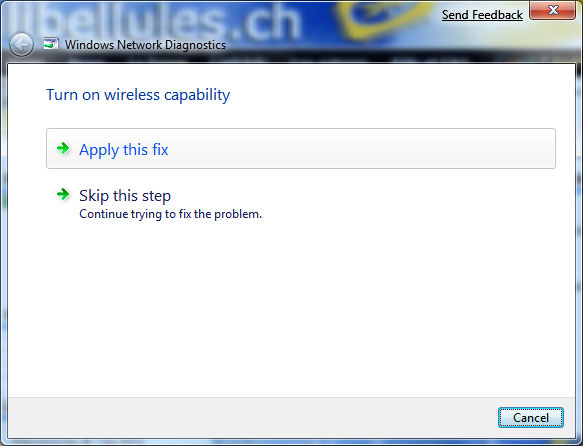
Task: Close the diagnostics window with the X
Action: coord(553,10)
